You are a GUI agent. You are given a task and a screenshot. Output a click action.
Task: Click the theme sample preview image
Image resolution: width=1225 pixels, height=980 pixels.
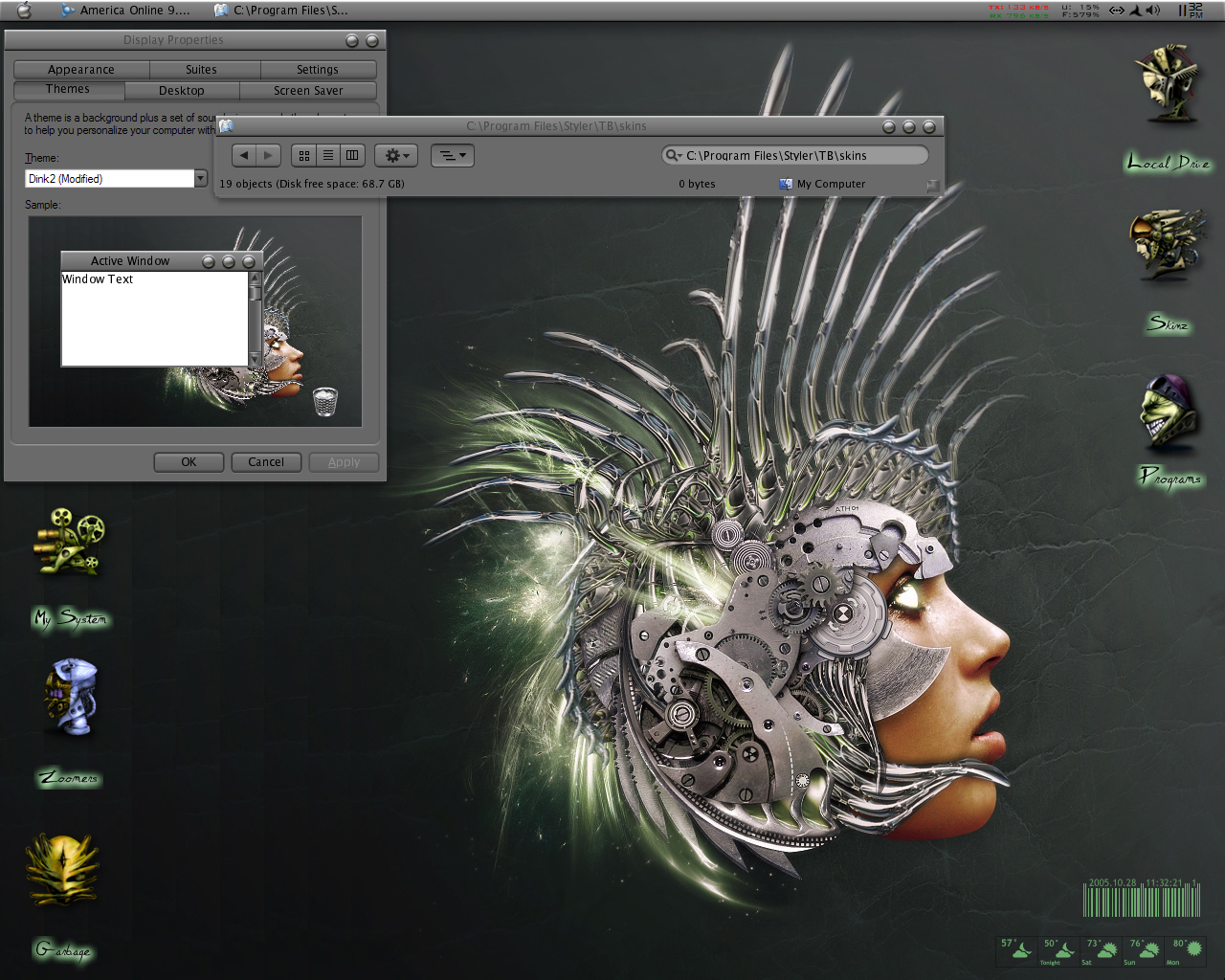(x=195, y=322)
